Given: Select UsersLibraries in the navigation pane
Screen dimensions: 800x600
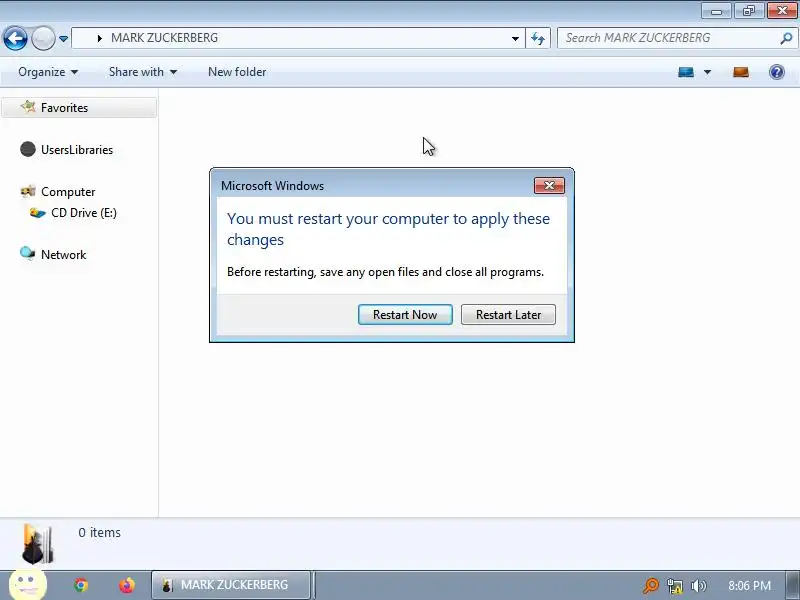Looking at the screenshot, I should point(79,149).
